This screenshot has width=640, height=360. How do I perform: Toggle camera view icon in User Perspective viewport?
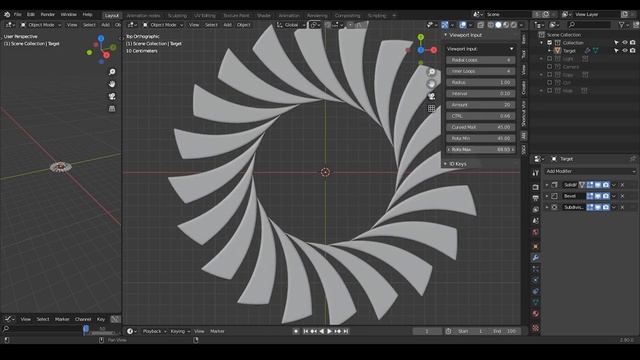click(x=112, y=96)
